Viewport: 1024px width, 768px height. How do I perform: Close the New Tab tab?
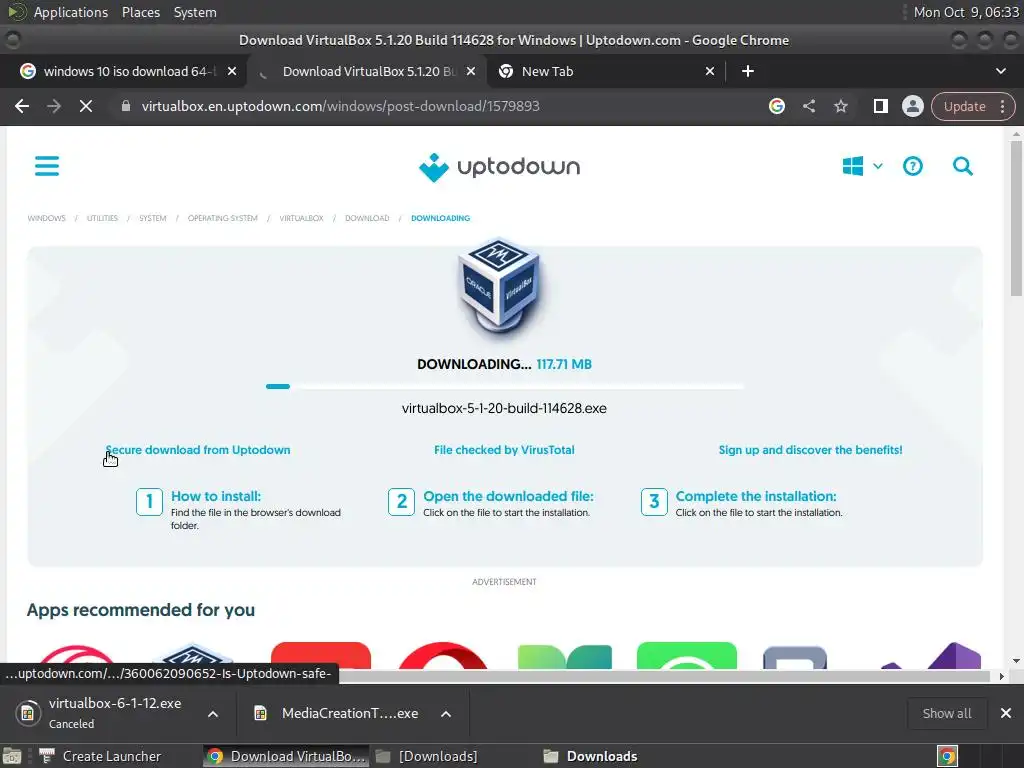pyautogui.click(x=710, y=71)
